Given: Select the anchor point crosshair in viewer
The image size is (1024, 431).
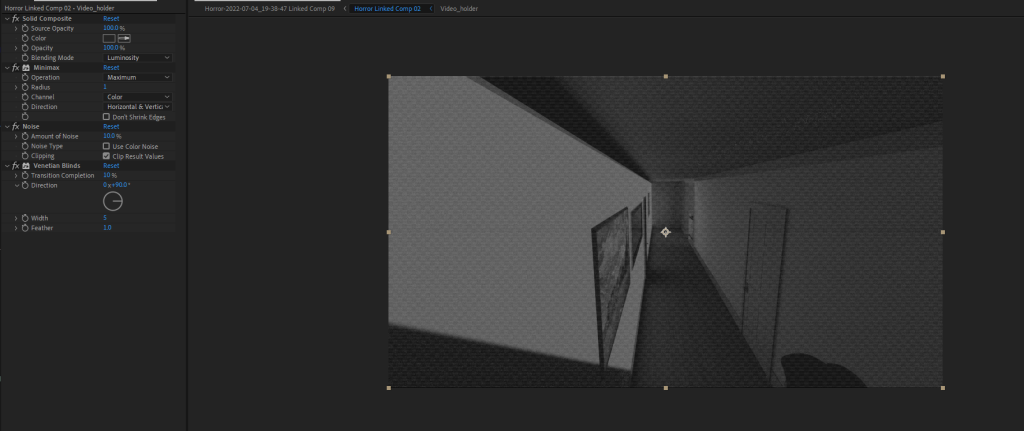Looking at the screenshot, I should (x=665, y=232).
